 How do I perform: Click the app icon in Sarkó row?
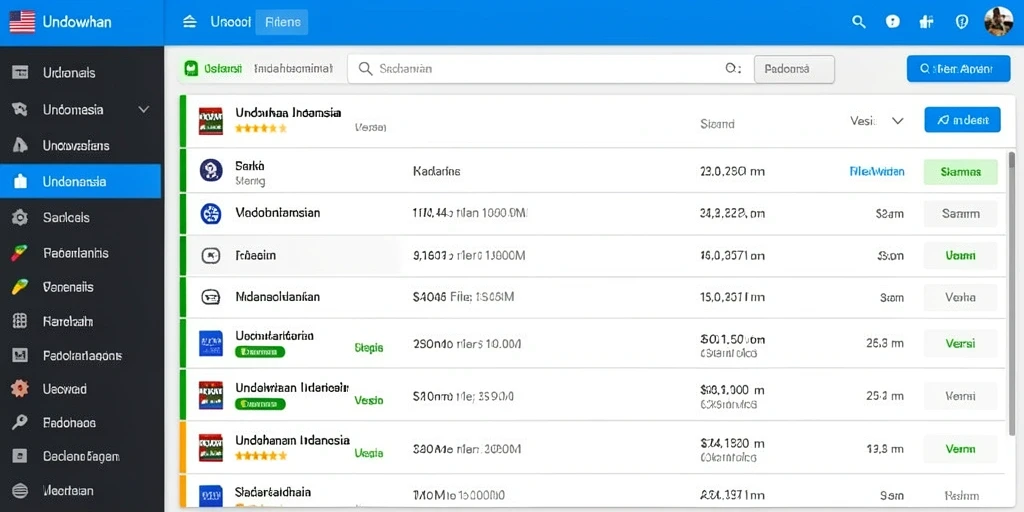coord(211,170)
